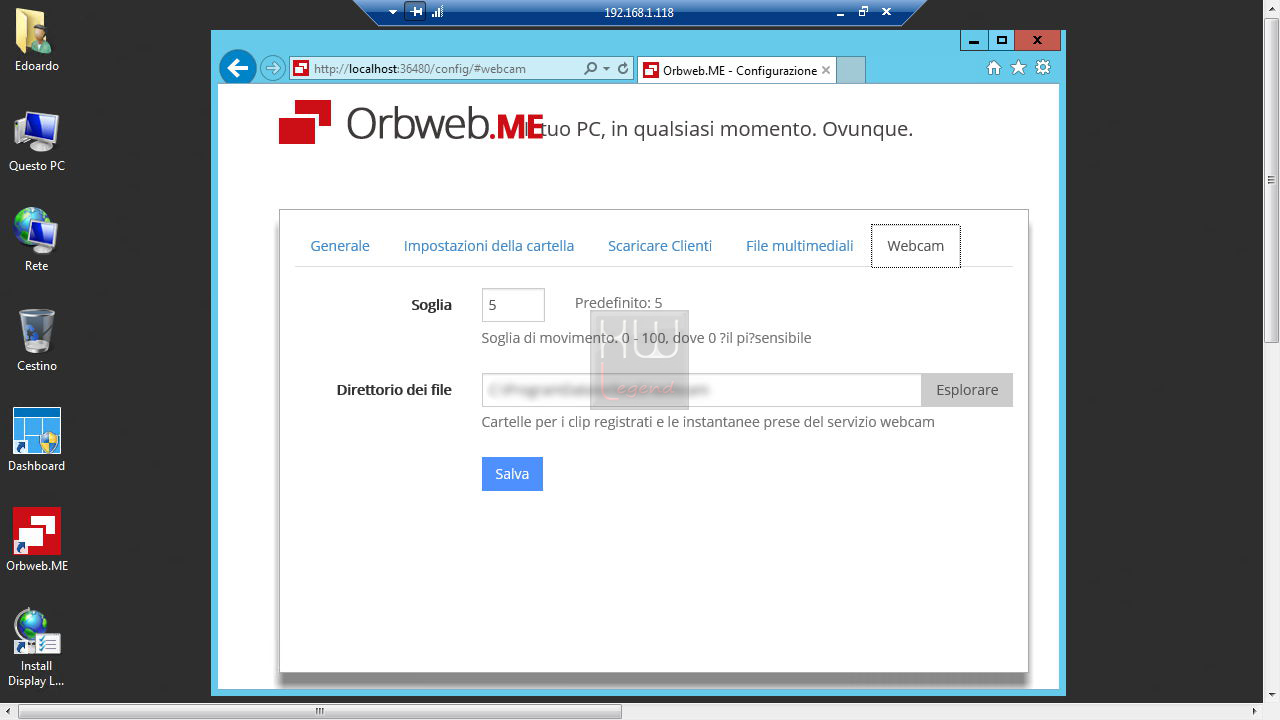The width and height of the screenshot is (1280, 720).
Task: Click the browser forward arrow button
Action: tap(272, 69)
